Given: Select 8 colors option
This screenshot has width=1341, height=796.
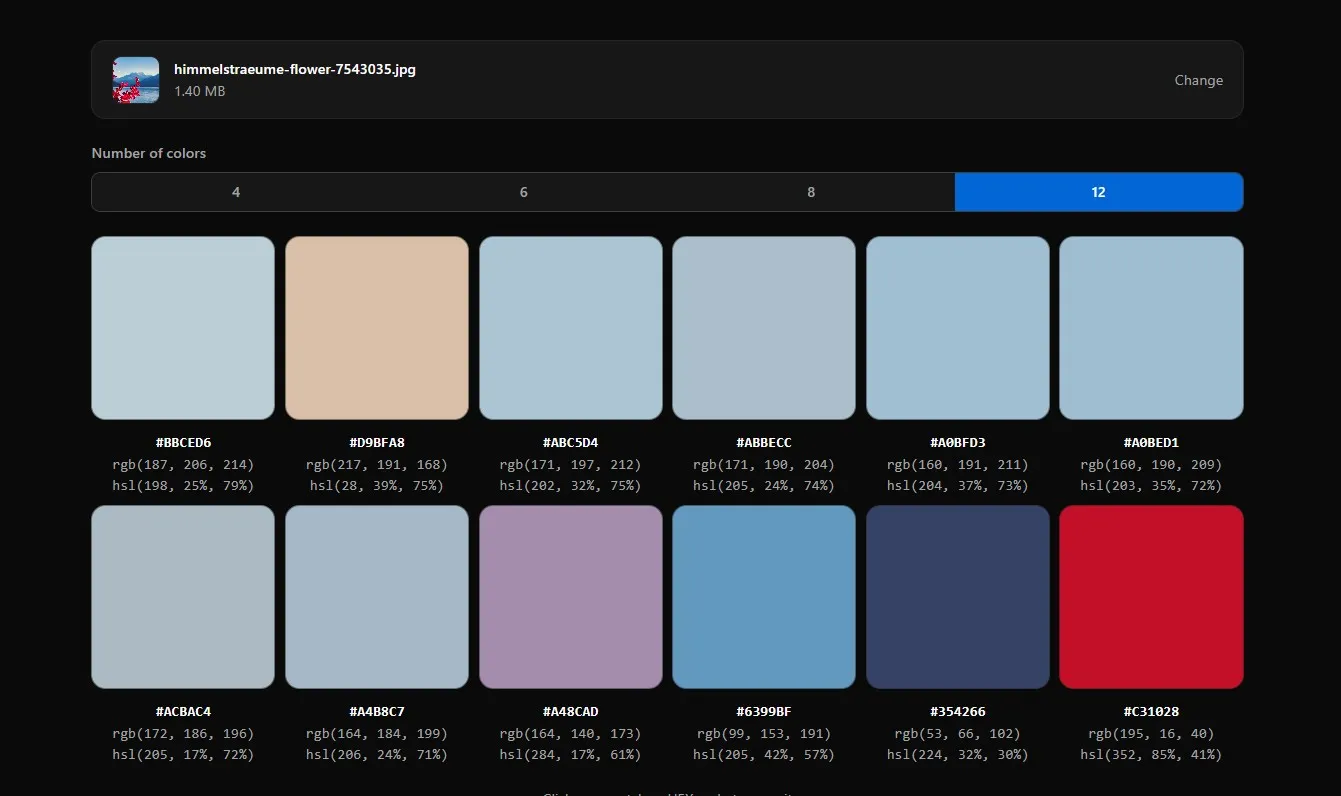Looking at the screenshot, I should point(811,192).
